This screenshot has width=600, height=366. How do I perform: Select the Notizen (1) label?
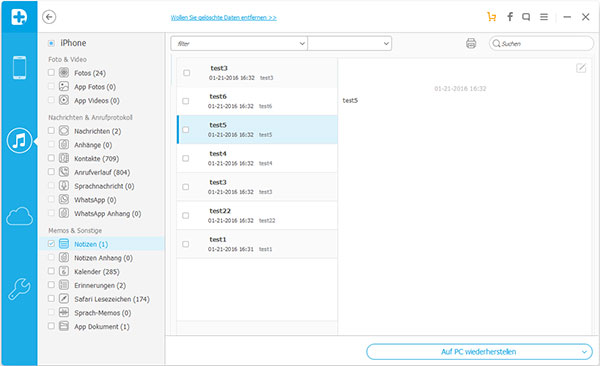pos(91,244)
